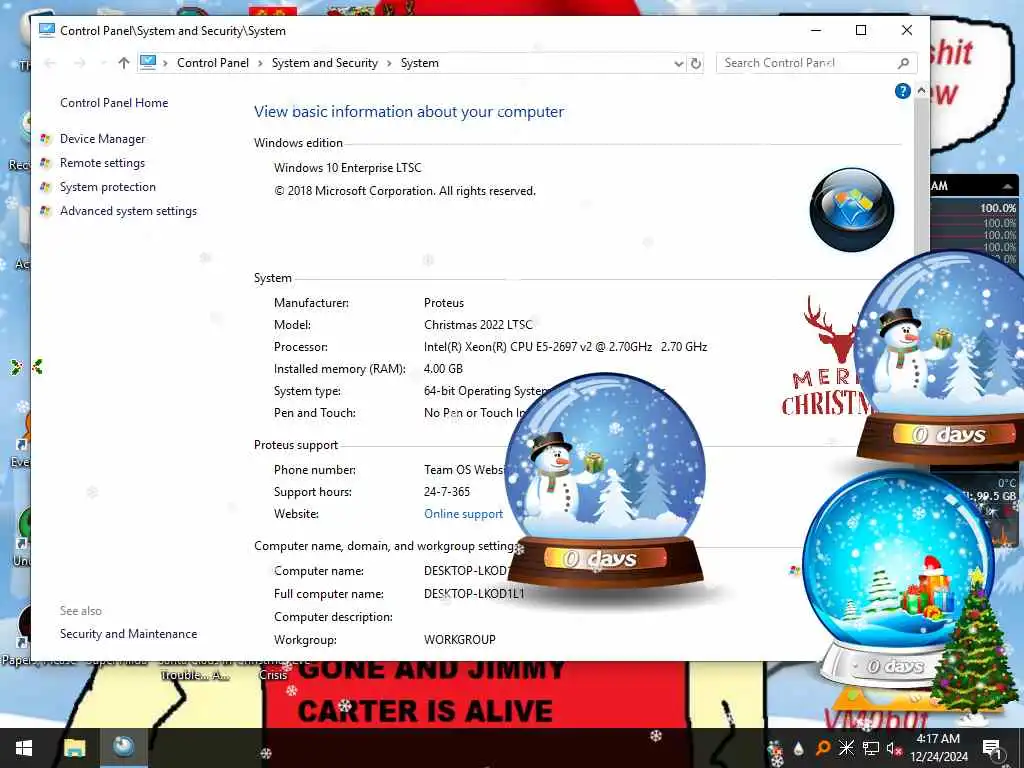
Task: Click the 24-7-365 support hours value
Action: click(x=447, y=492)
